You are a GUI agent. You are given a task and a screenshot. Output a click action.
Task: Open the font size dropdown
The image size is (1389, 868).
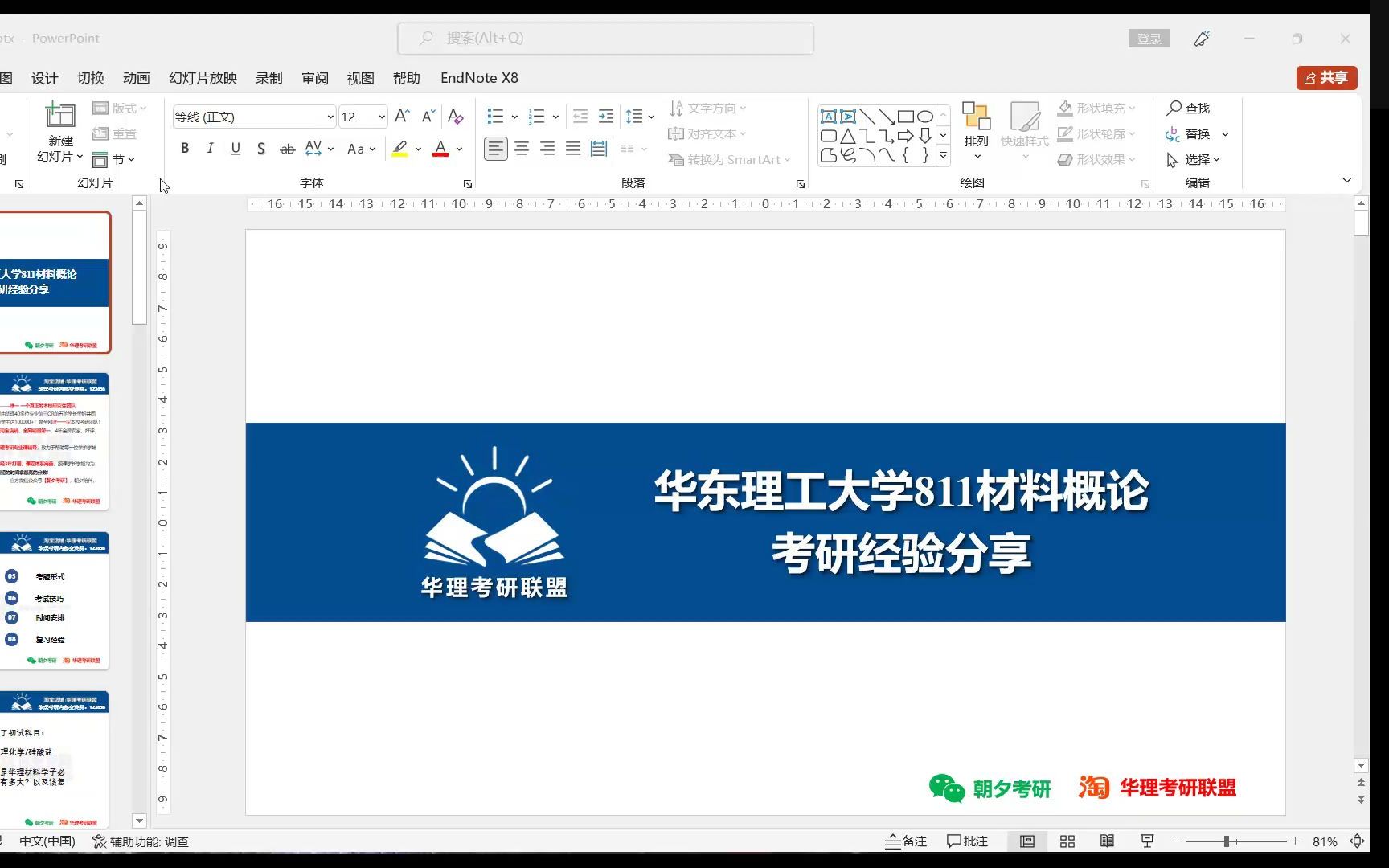[382, 117]
